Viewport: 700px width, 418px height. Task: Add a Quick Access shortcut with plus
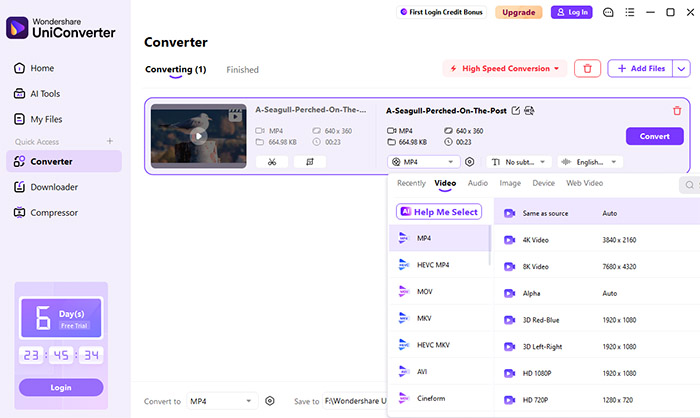(x=110, y=141)
